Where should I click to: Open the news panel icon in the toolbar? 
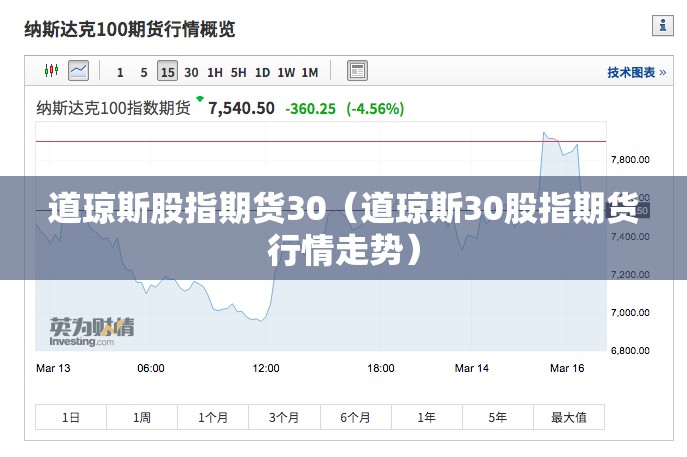pyautogui.click(x=357, y=71)
